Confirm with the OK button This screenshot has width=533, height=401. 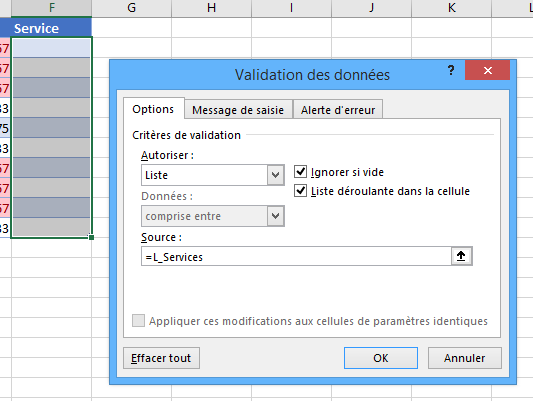(381, 358)
